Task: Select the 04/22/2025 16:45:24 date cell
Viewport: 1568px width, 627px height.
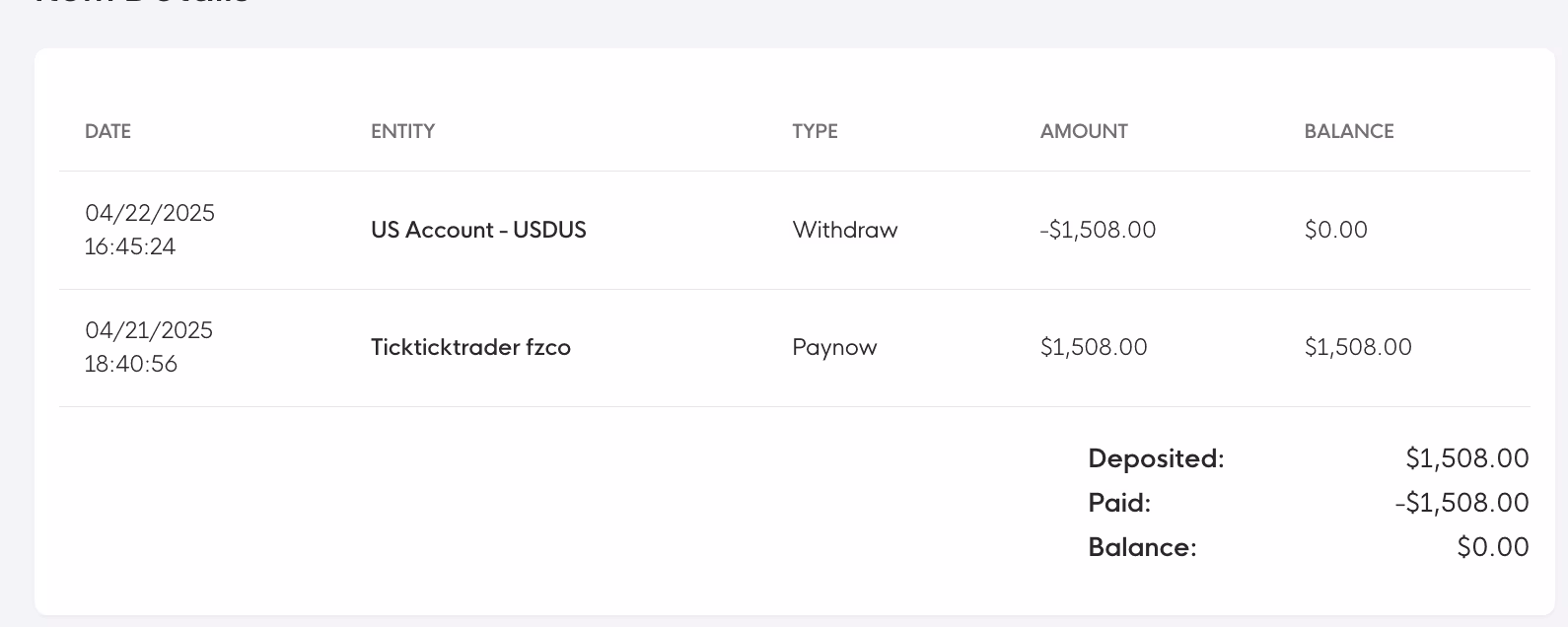Action: pyautogui.click(x=150, y=230)
